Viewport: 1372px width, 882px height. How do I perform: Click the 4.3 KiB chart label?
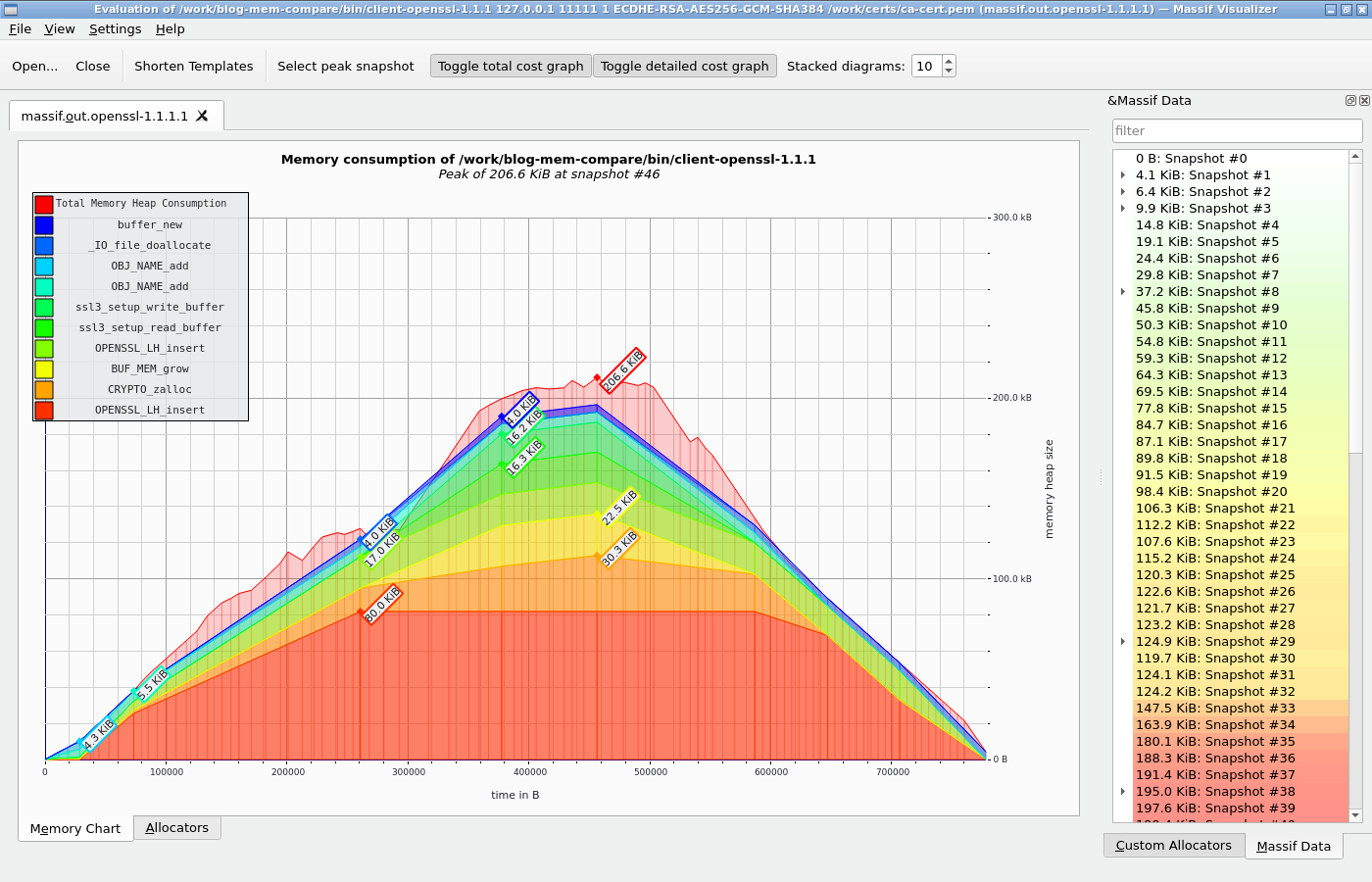tap(99, 734)
